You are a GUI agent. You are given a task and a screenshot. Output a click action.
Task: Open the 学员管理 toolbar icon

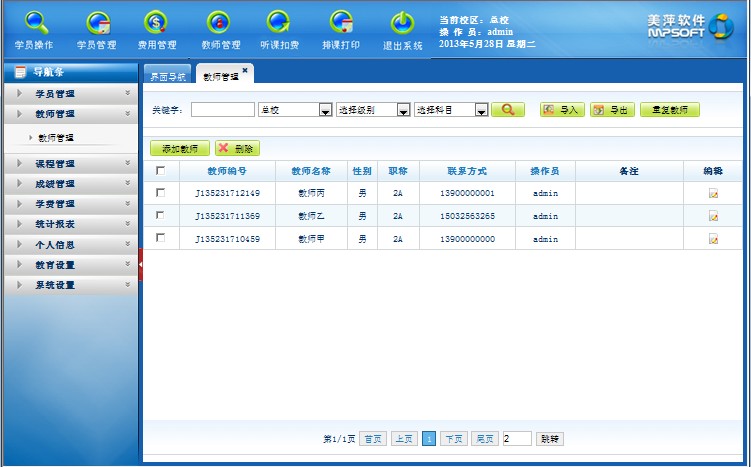(x=96, y=23)
